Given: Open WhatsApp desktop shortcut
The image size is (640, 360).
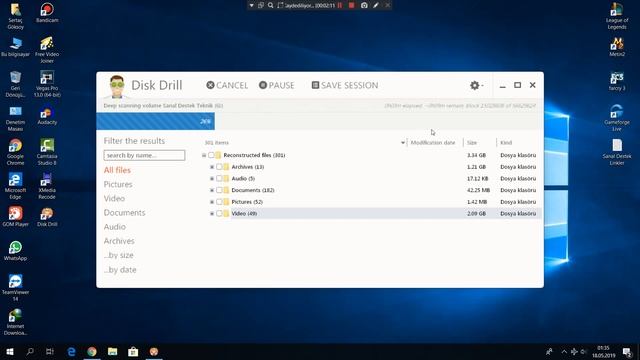Looking at the screenshot, I should point(16,251).
